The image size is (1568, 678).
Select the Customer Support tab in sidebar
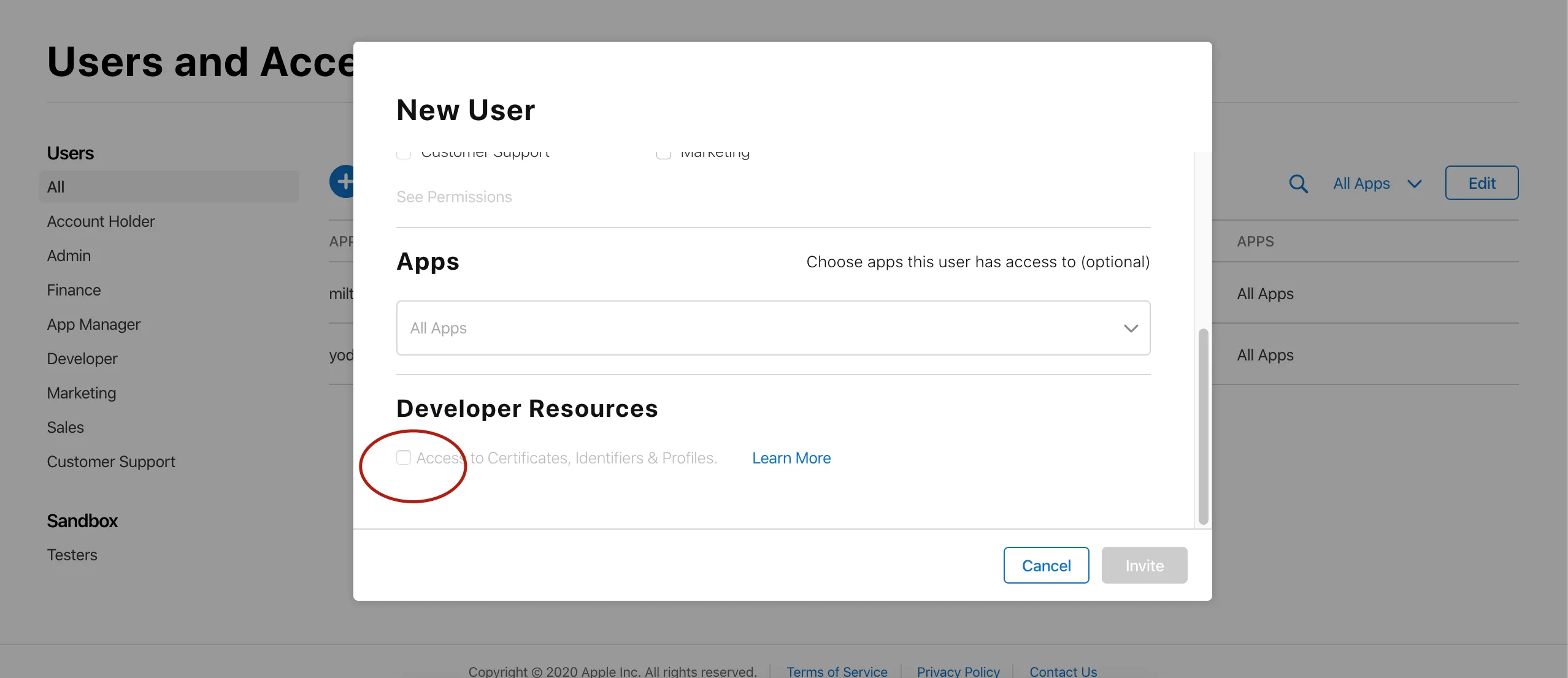pos(111,461)
